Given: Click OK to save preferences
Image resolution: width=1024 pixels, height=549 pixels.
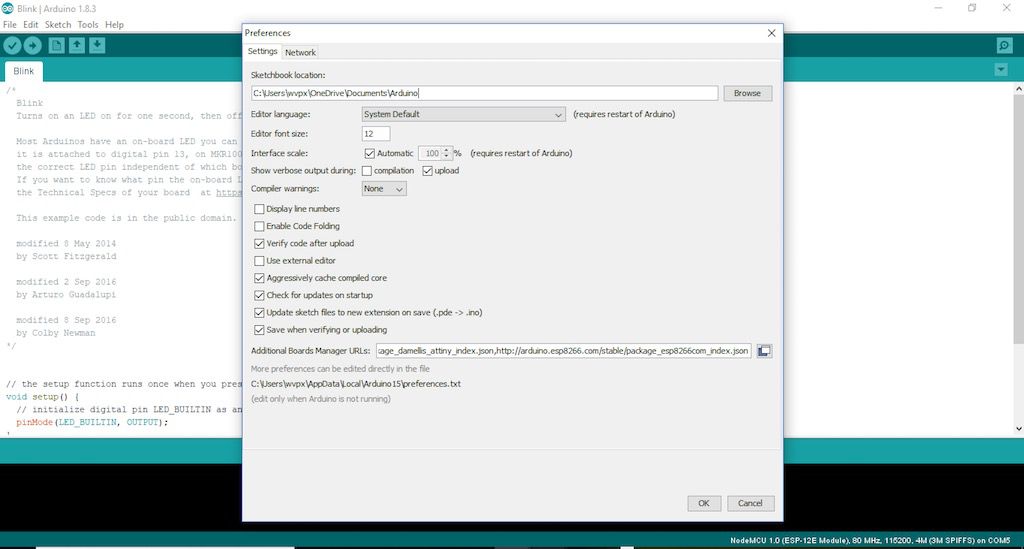Looking at the screenshot, I should coord(703,503).
